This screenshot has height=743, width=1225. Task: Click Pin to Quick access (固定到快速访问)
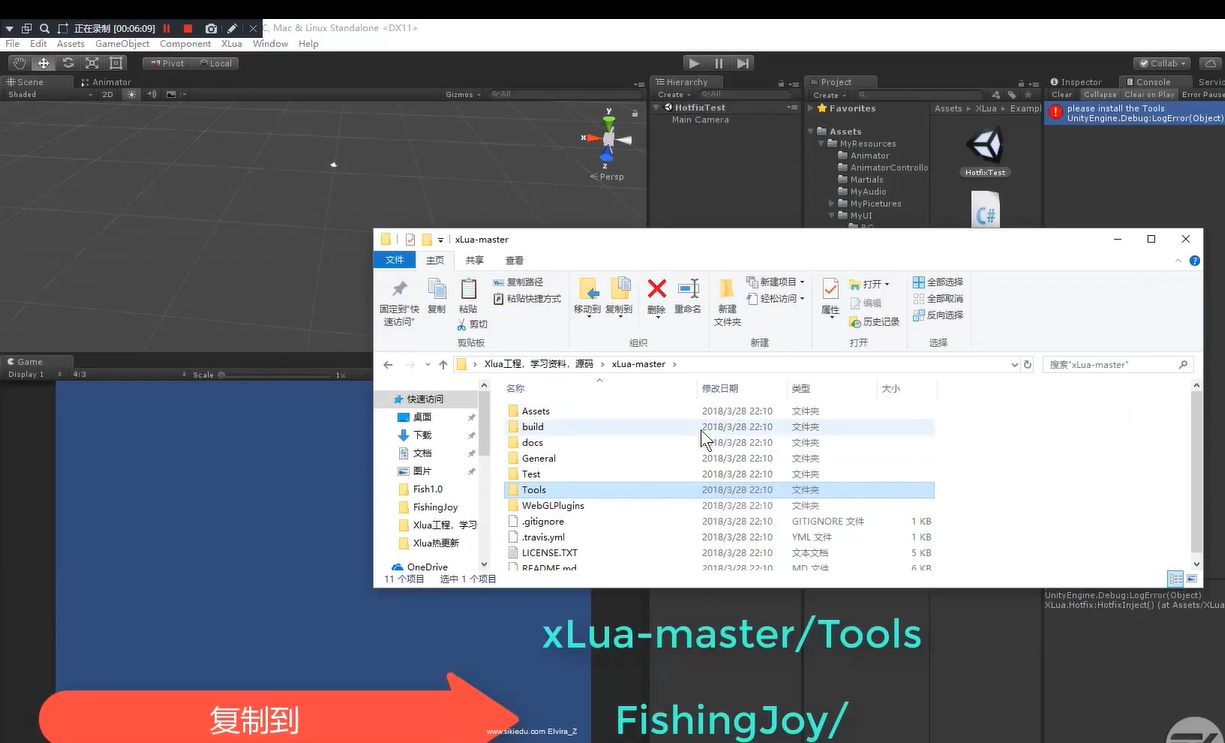[x=399, y=302]
